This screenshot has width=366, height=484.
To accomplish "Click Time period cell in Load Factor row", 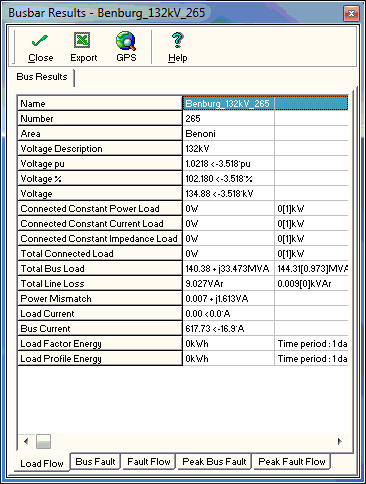I will pyautogui.click(x=312, y=343).
